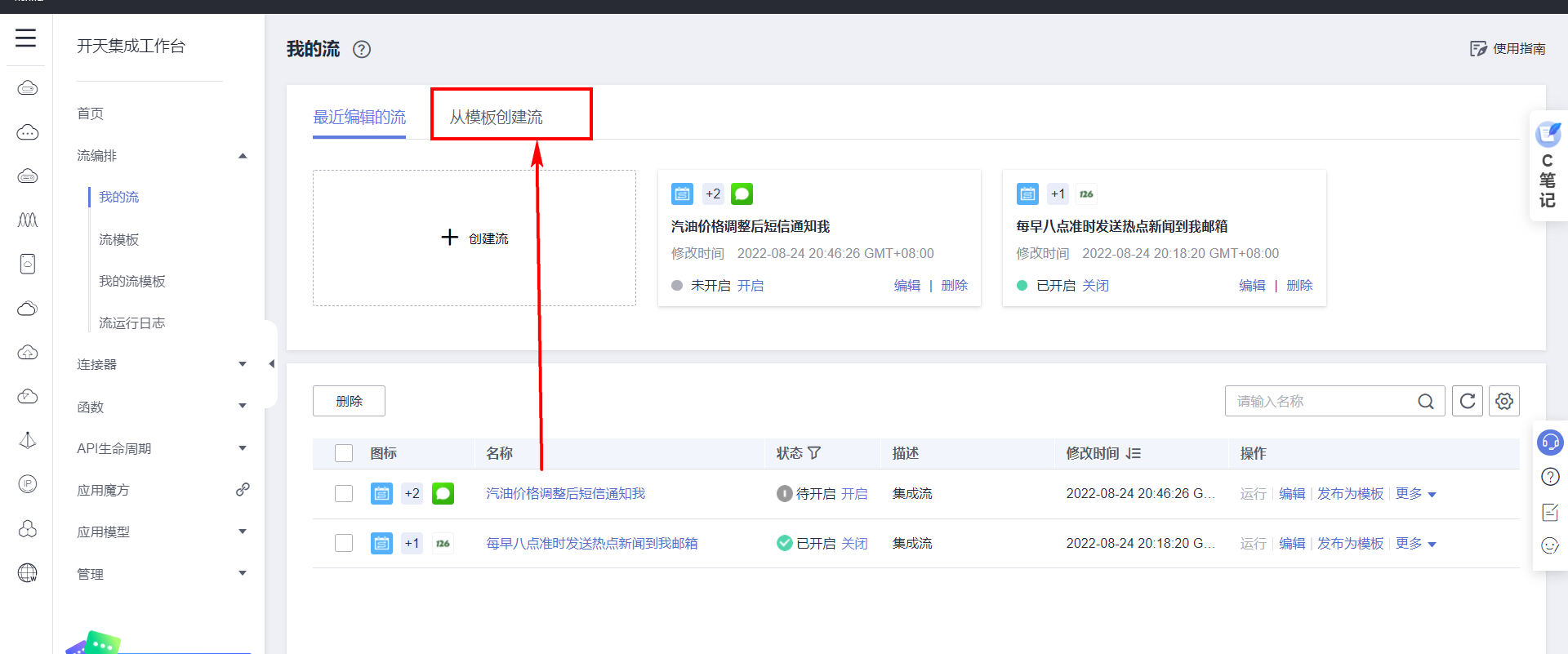The image size is (1568, 654).
Task: Click the right-side help circle icon
Action: pyautogui.click(x=1550, y=477)
